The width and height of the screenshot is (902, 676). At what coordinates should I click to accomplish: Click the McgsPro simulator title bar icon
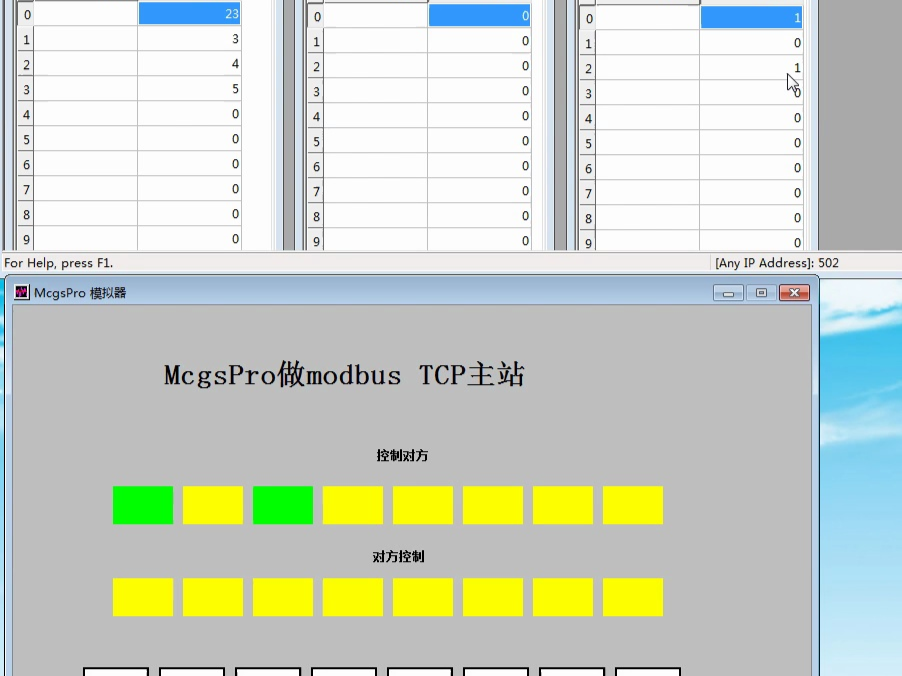click(x=21, y=292)
